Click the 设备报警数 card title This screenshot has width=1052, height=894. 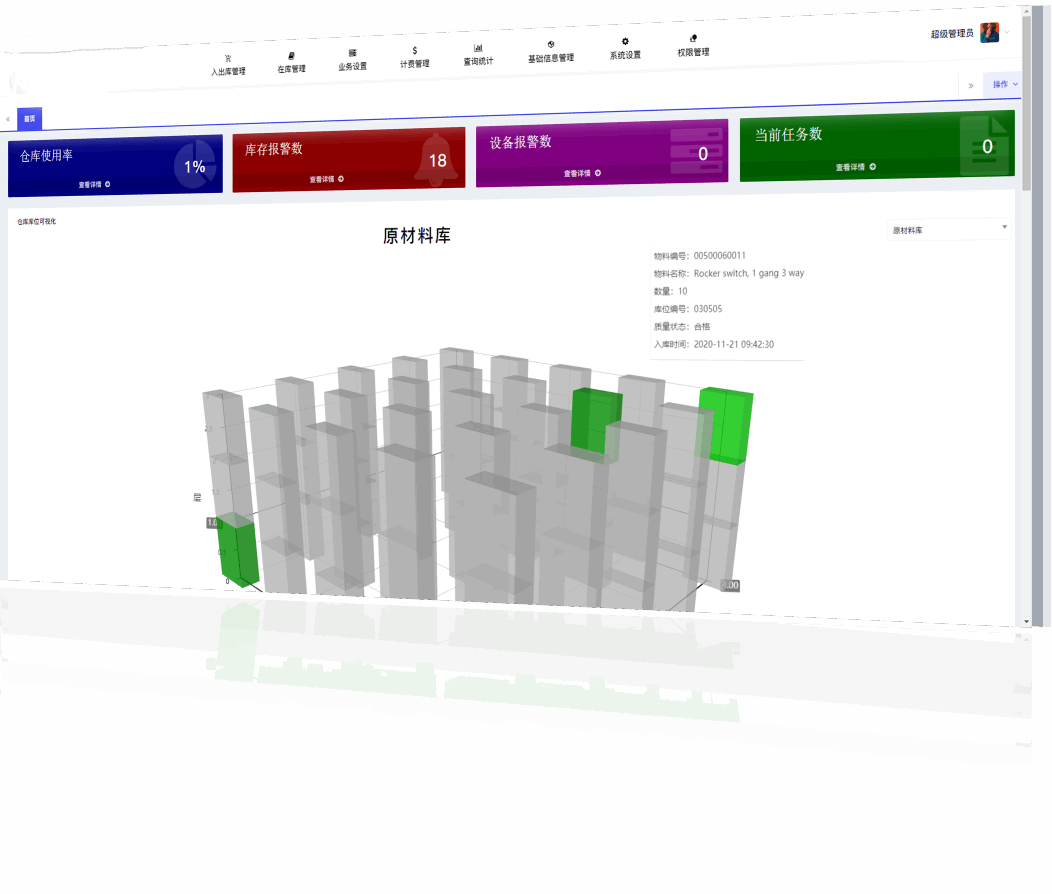[x=521, y=142]
